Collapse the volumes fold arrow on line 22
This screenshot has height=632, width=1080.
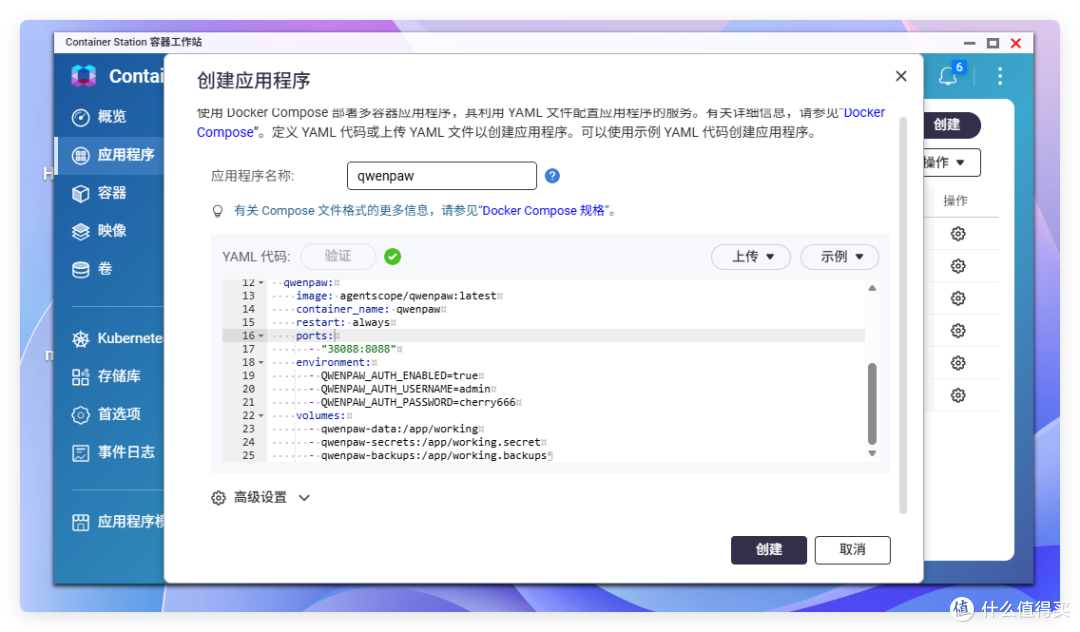tap(261, 416)
